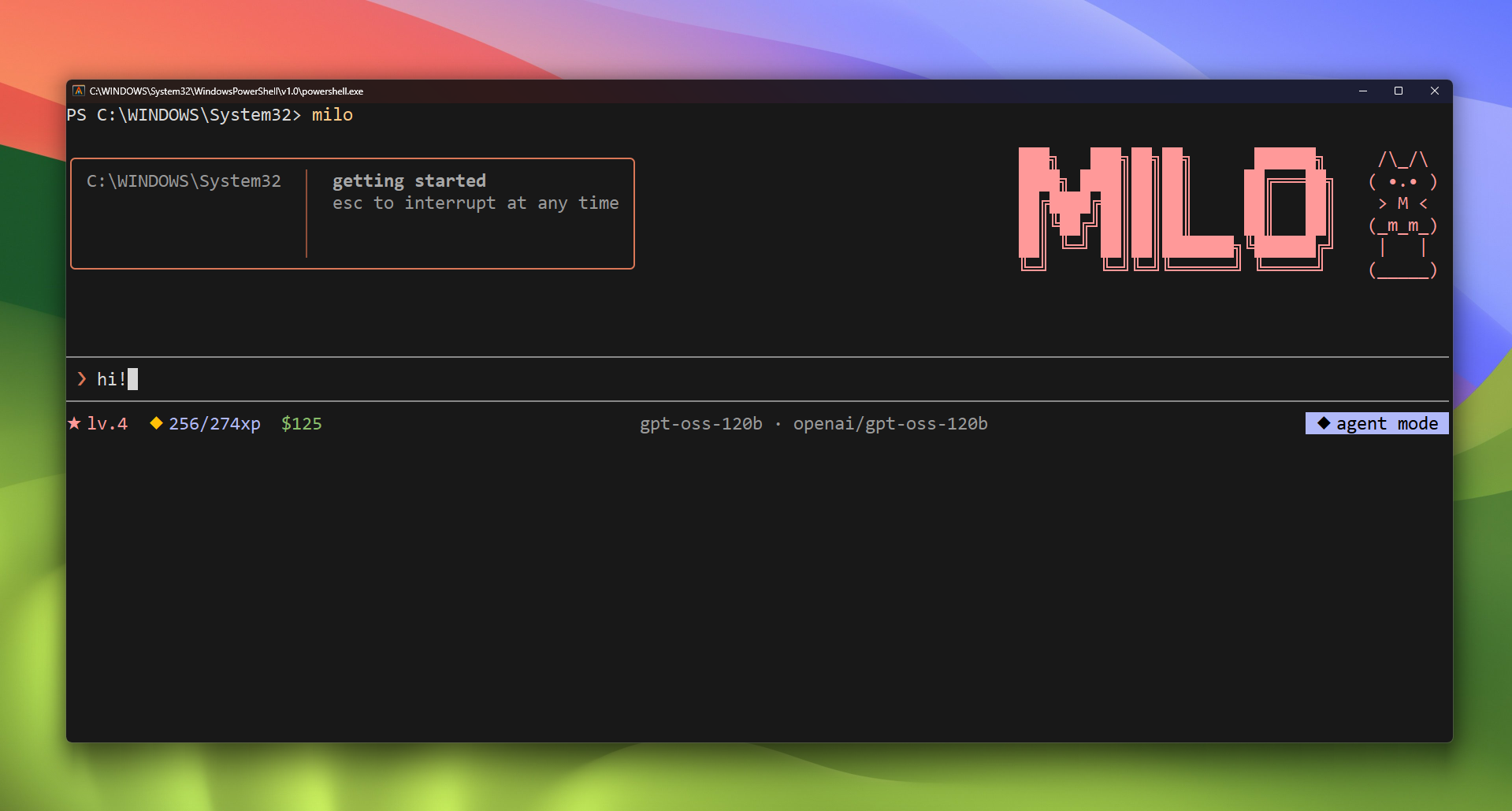Click the yellow diamond XP icon
Viewport: 1512px width, 811px height.
pos(156,423)
